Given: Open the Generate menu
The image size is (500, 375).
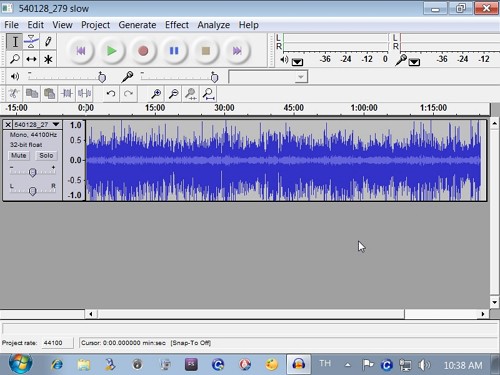Looking at the screenshot, I should click(137, 25).
